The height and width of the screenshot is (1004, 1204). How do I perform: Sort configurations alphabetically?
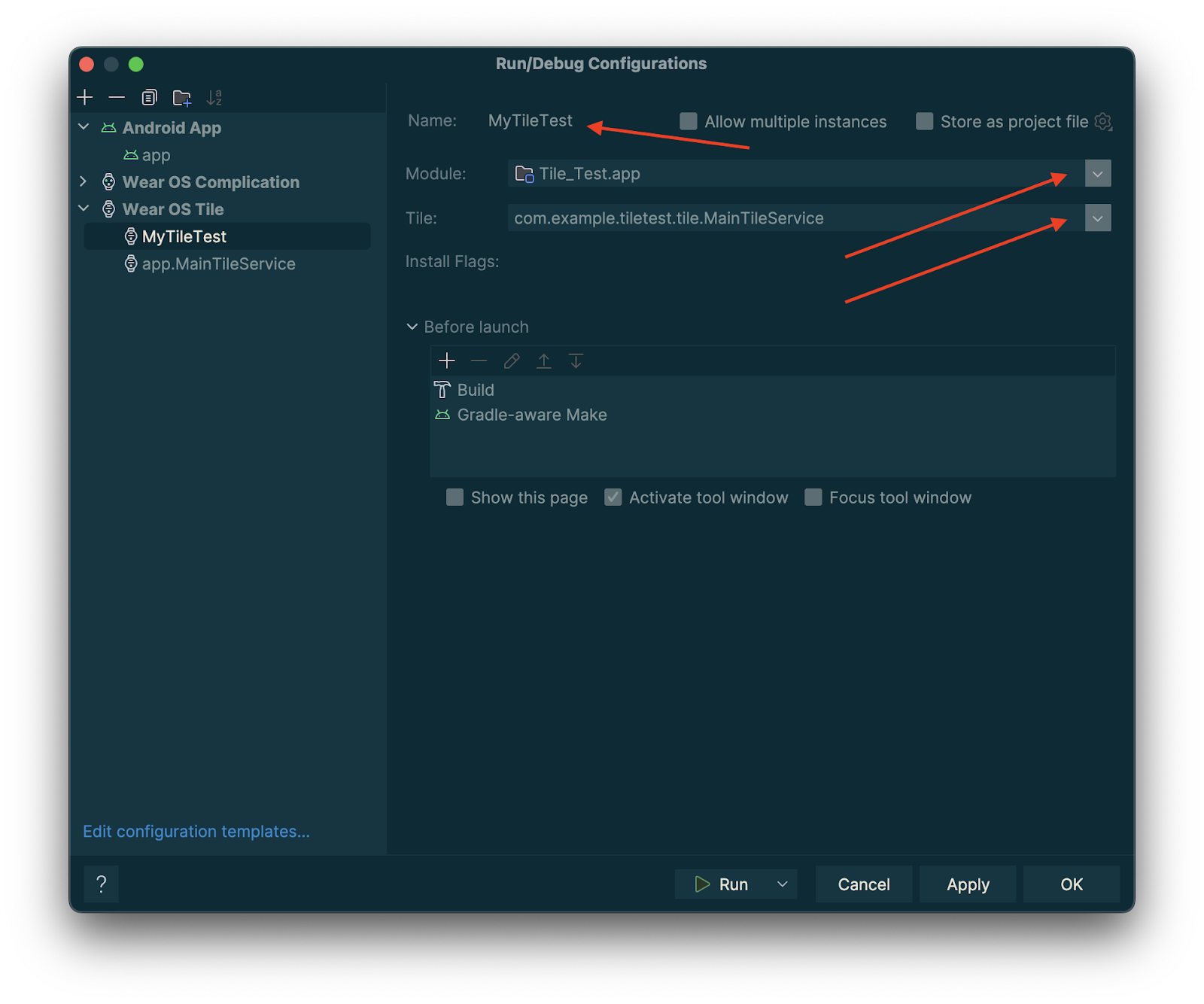click(x=214, y=96)
